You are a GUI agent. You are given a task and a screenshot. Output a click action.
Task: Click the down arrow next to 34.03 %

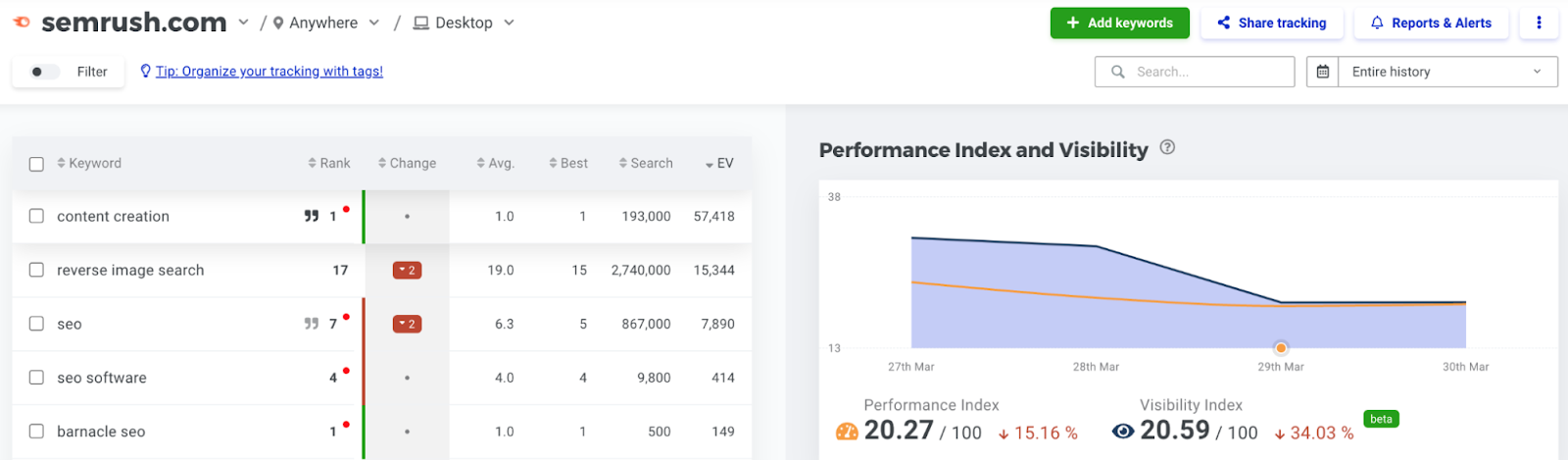pos(1280,434)
